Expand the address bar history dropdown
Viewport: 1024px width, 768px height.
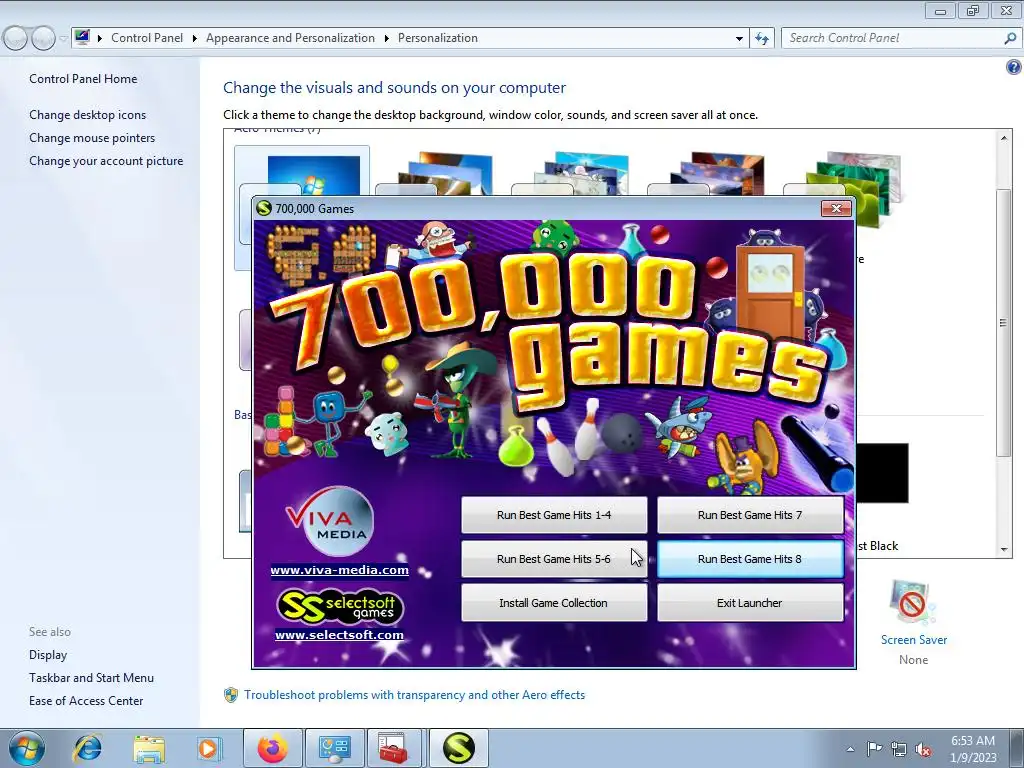point(739,38)
